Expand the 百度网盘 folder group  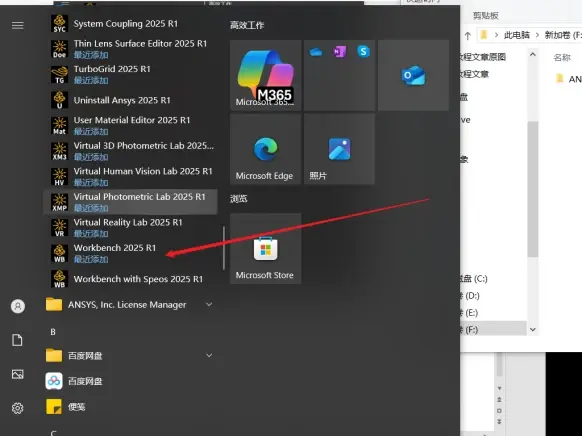click(x=130, y=356)
